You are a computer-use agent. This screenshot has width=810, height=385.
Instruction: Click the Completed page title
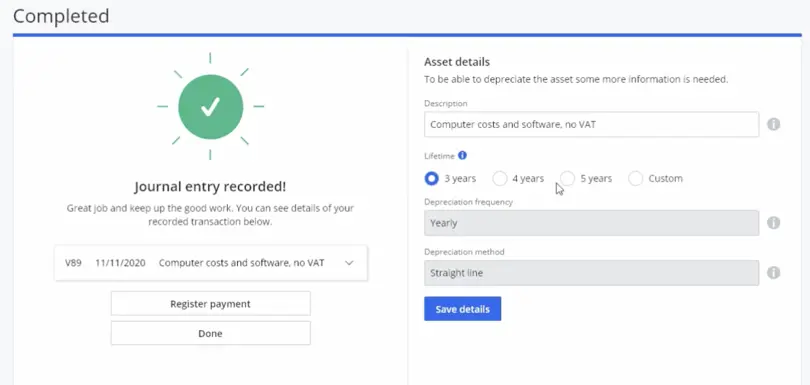[61, 16]
